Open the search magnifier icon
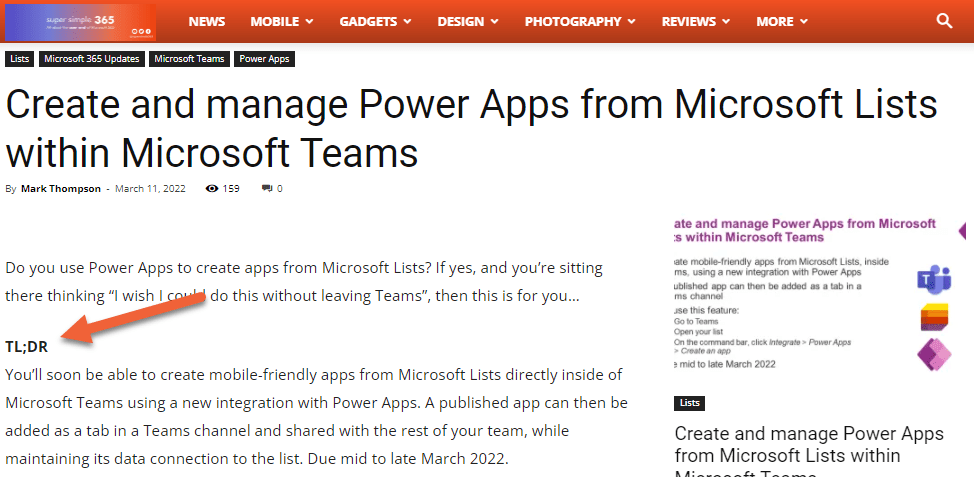The image size is (974, 477). (944, 21)
